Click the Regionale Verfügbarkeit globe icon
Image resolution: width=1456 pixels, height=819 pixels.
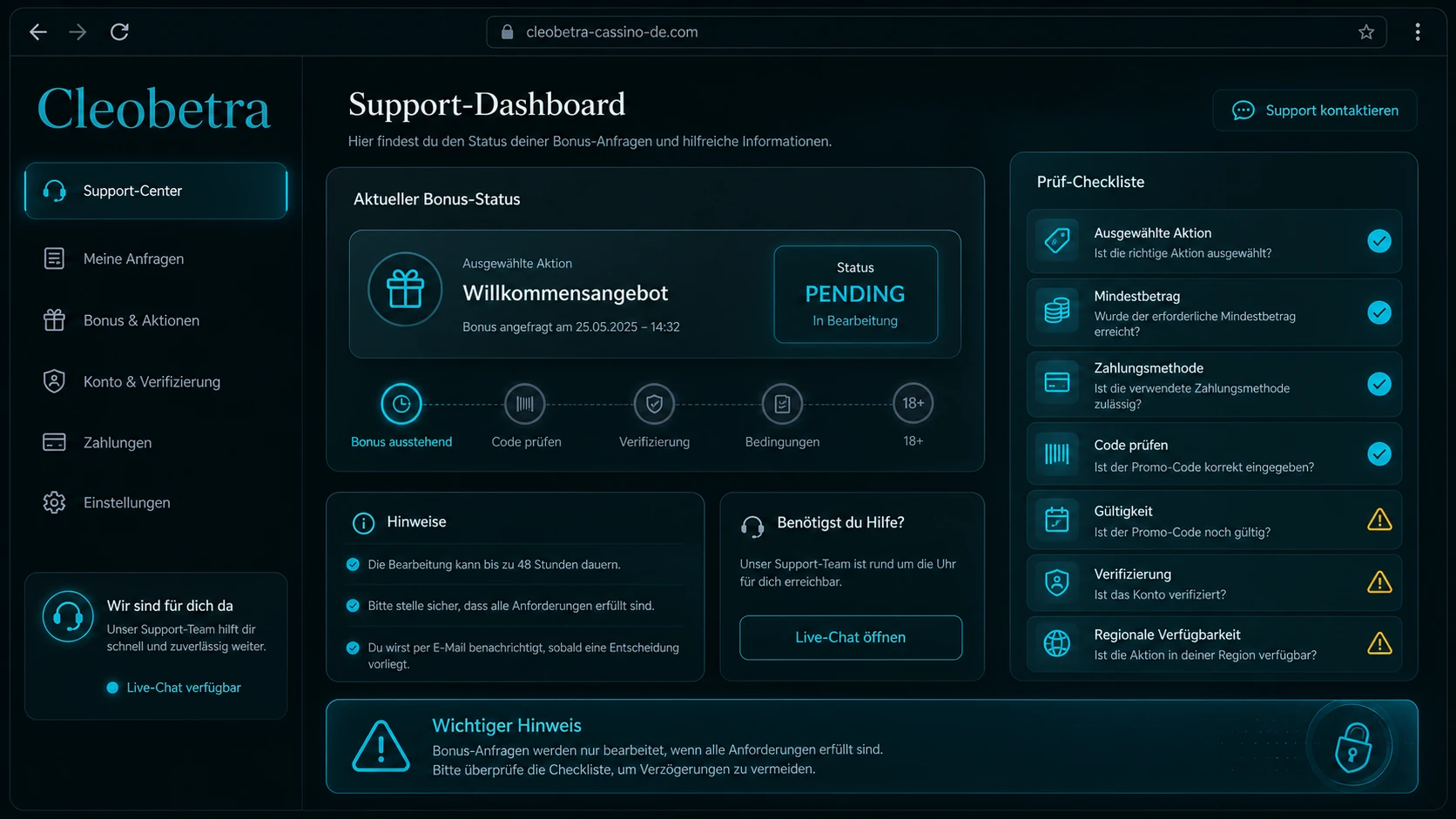[x=1057, y=643]
